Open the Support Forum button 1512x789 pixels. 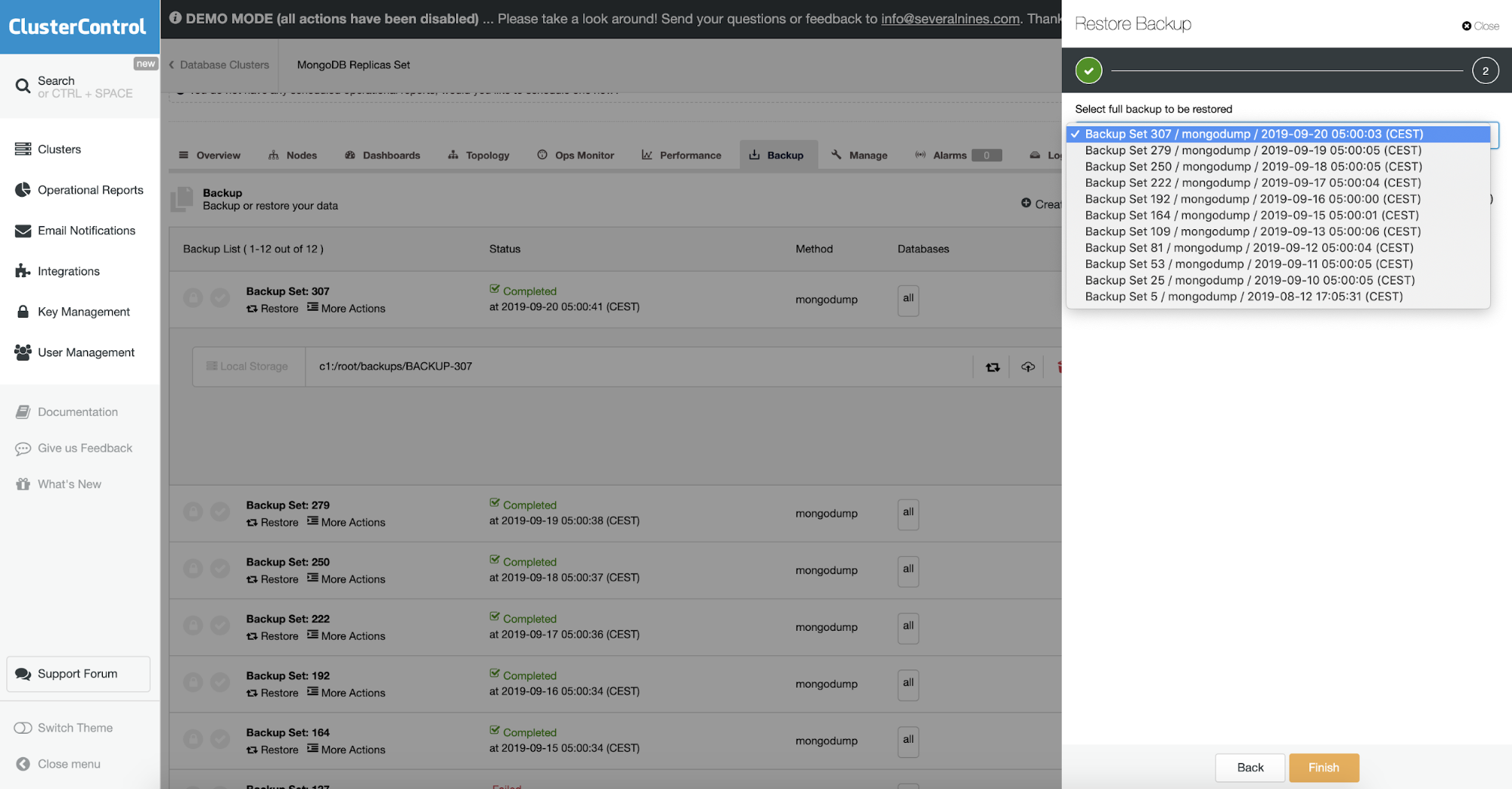coord(79,674)
